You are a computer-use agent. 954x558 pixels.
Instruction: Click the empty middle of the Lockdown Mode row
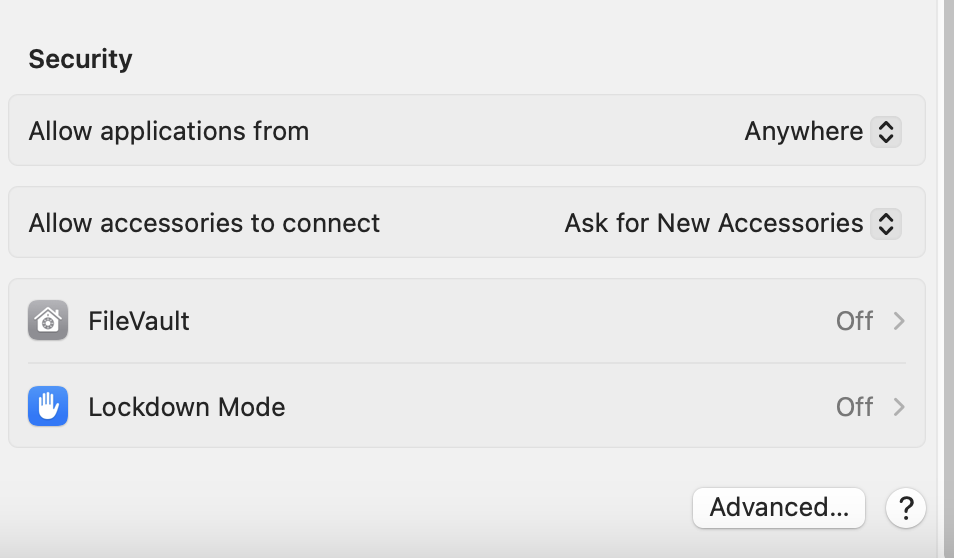(550, 407)
